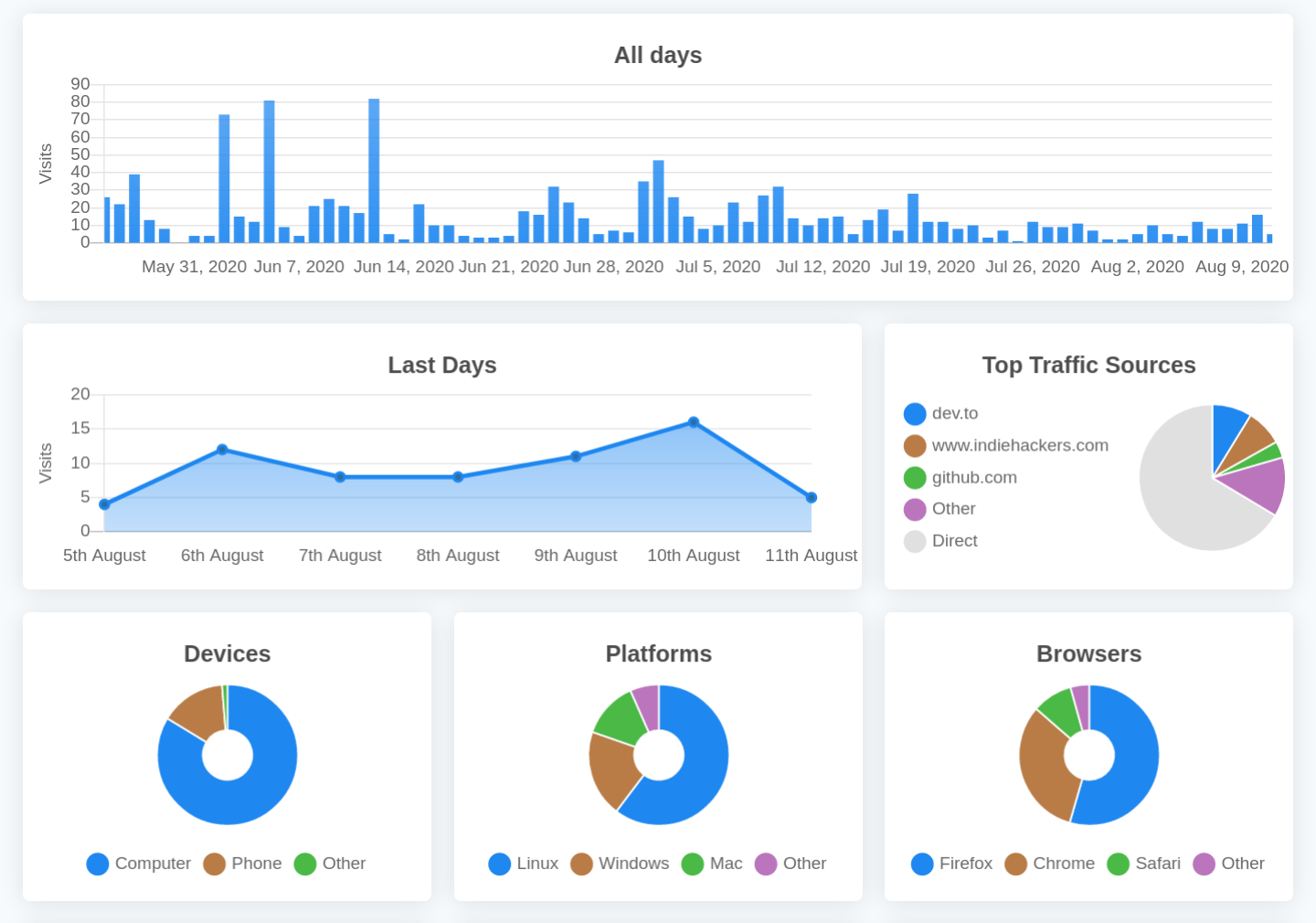Click the tallest bar in All days chart
The image size is (1316, 923).
(374, 171)
